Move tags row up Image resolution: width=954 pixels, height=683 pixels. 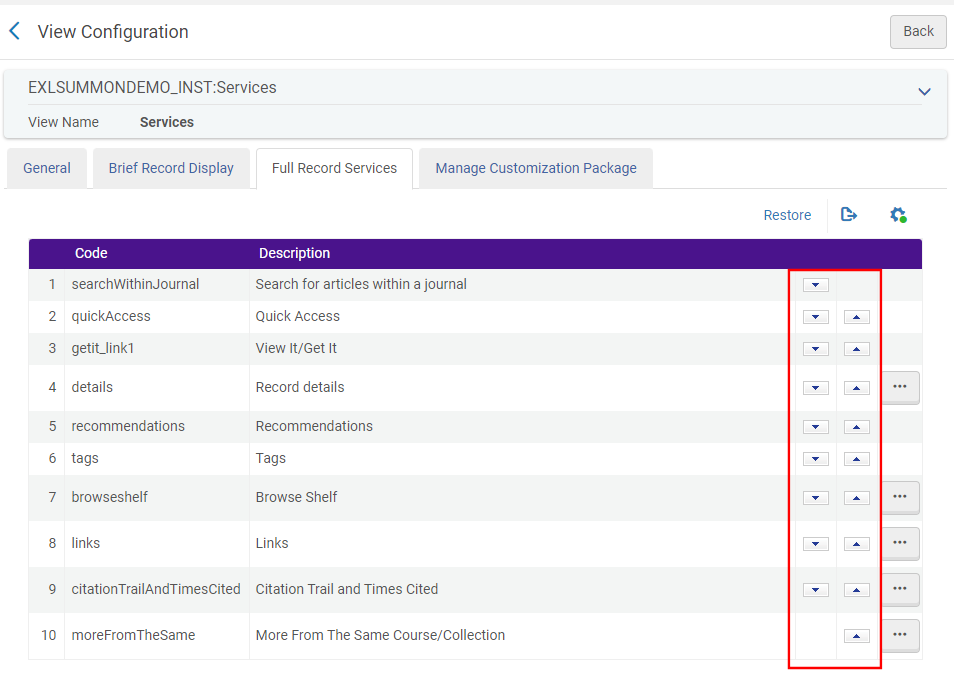click(857, 459)
